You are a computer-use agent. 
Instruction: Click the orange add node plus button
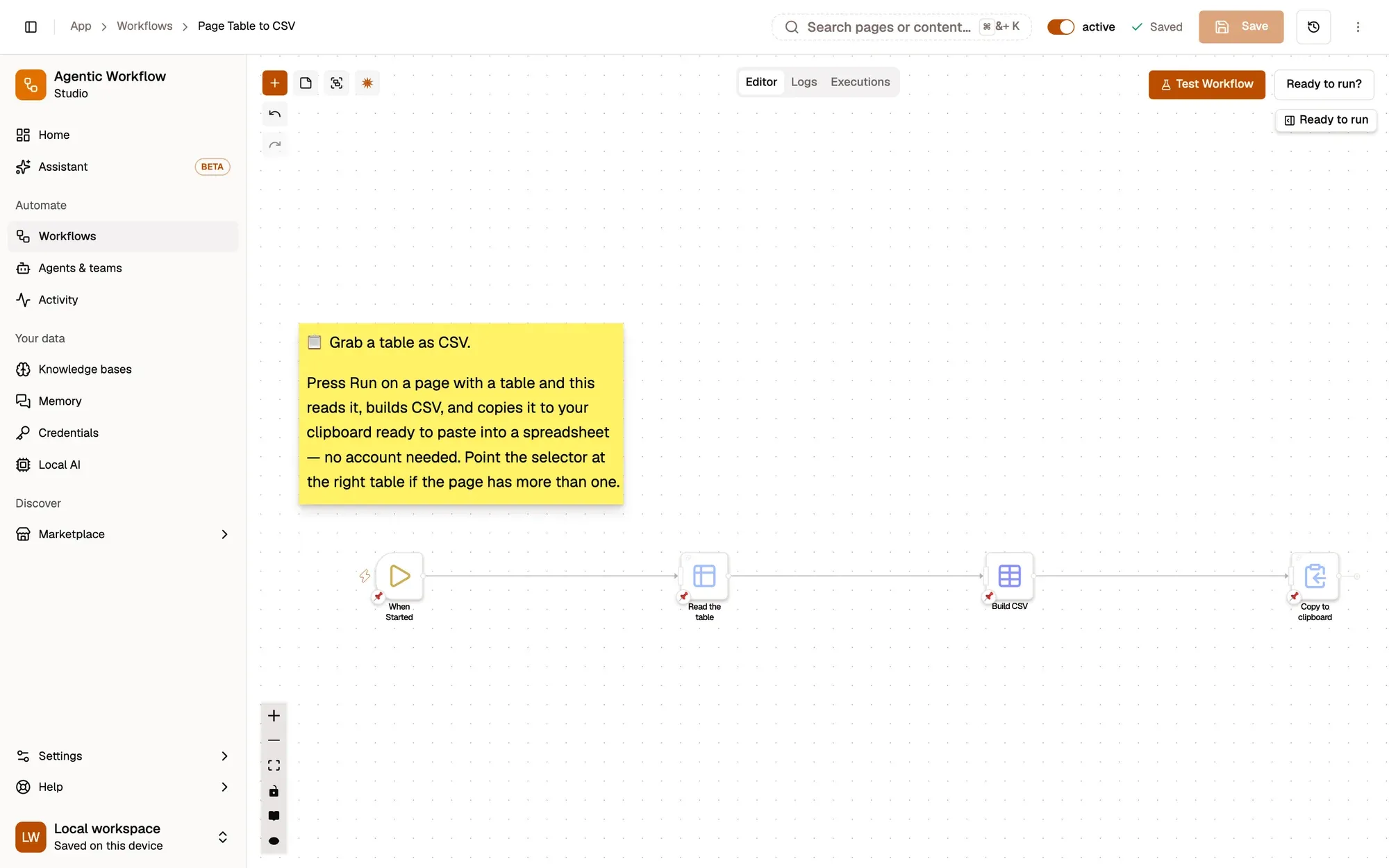[274, 83]
